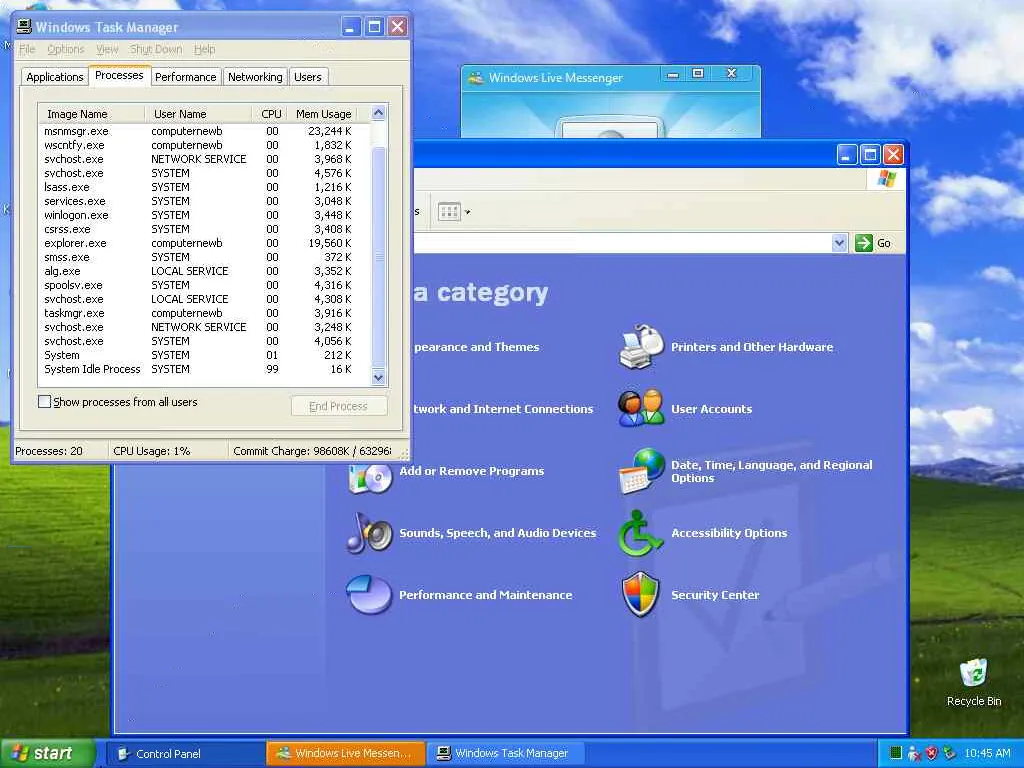Screen dimensions: 1024x768
Task: Open the View menu in Task Manager
Action: [x=107, y=49]
